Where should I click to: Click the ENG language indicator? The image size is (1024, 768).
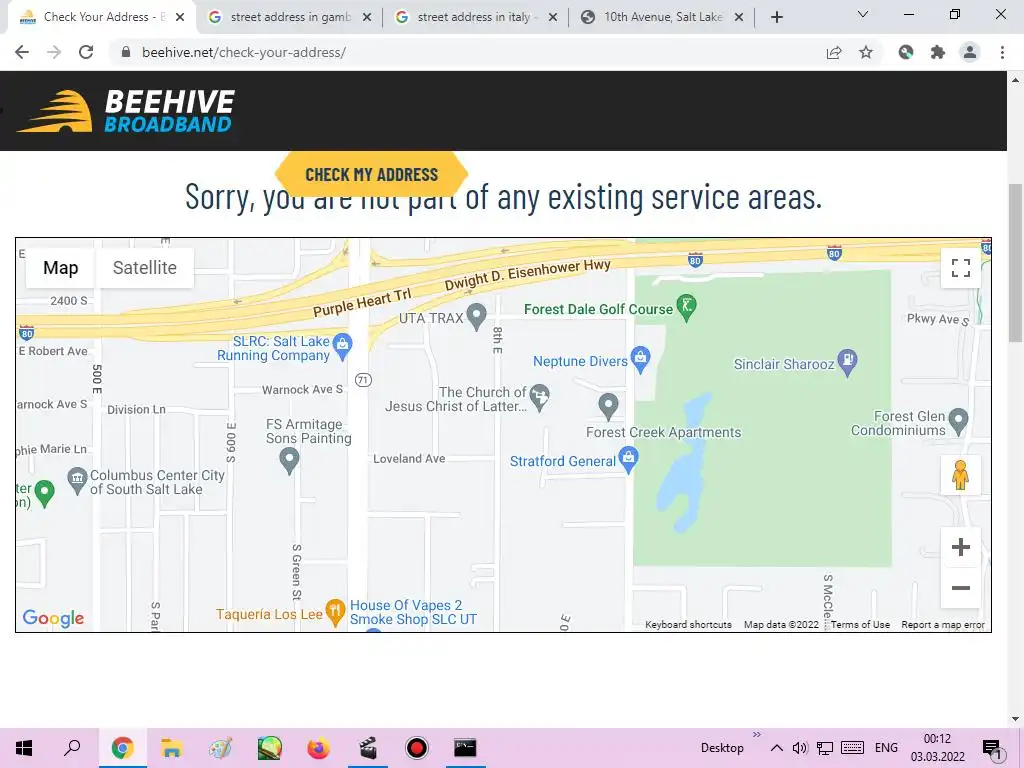click(886, 748)
